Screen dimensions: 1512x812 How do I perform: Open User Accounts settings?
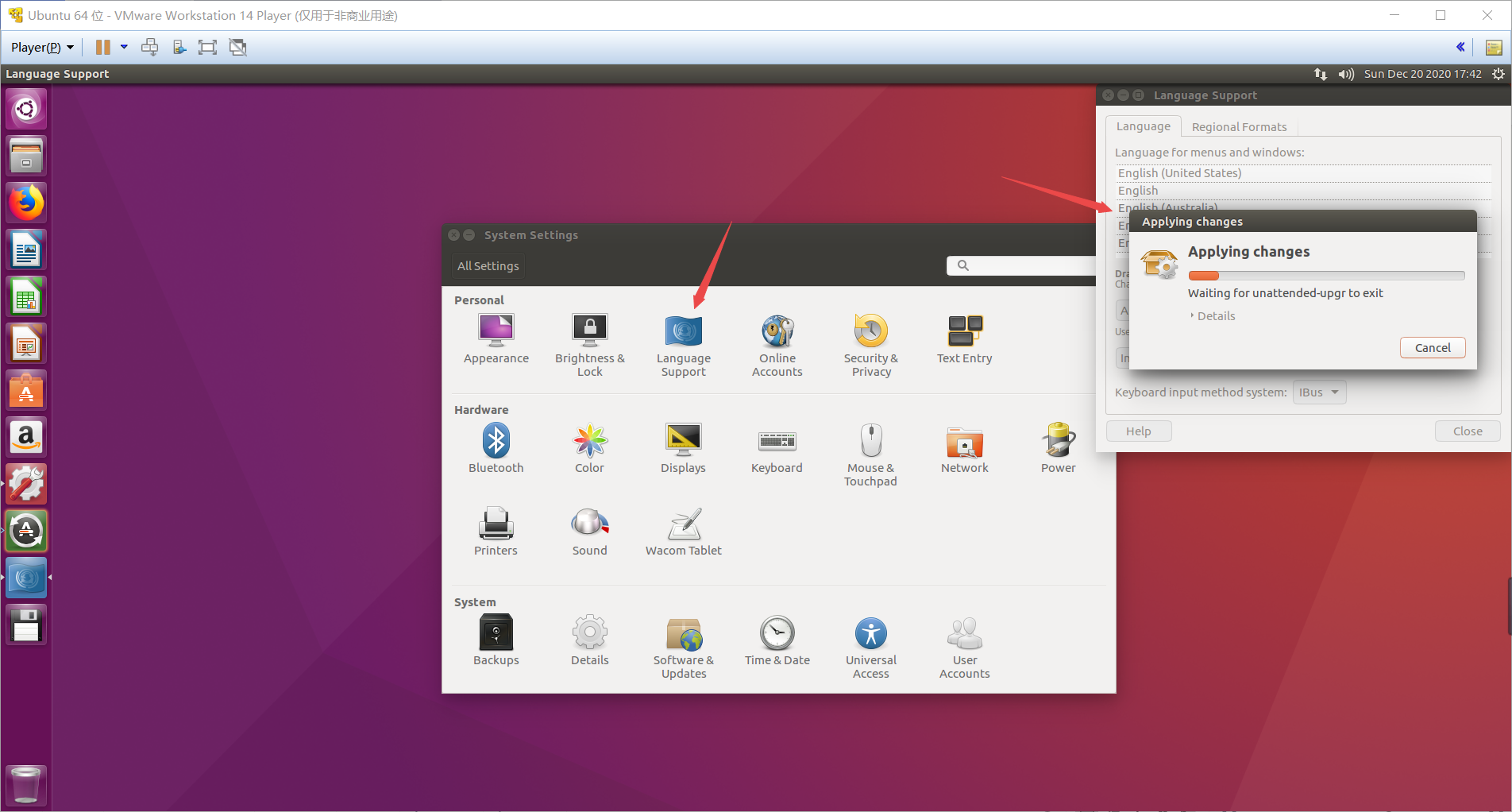point(964,648)
